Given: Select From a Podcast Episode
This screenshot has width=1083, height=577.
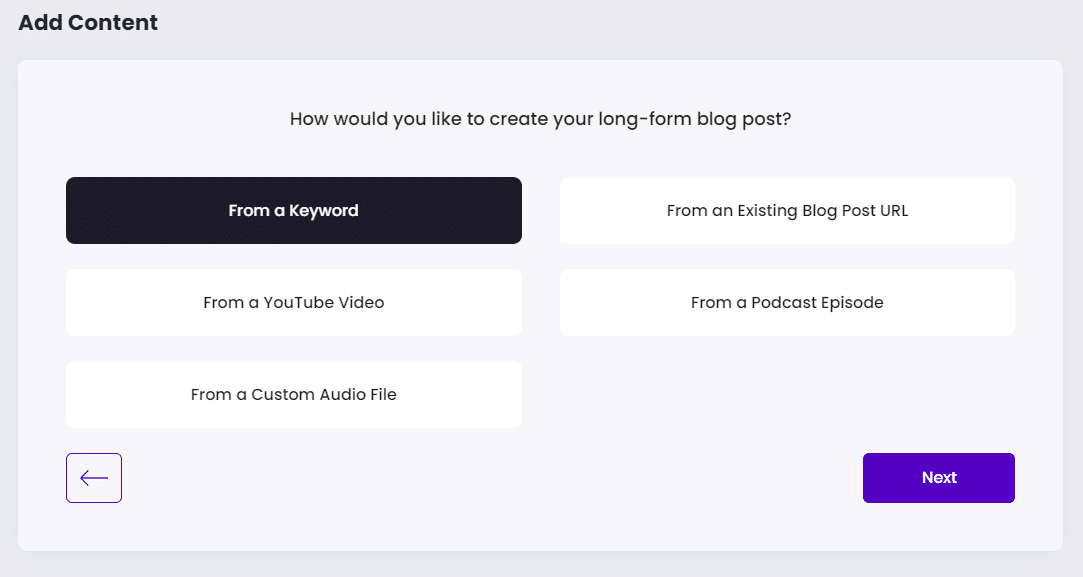Looking at the screenshot, I should (x=787, y=302).
